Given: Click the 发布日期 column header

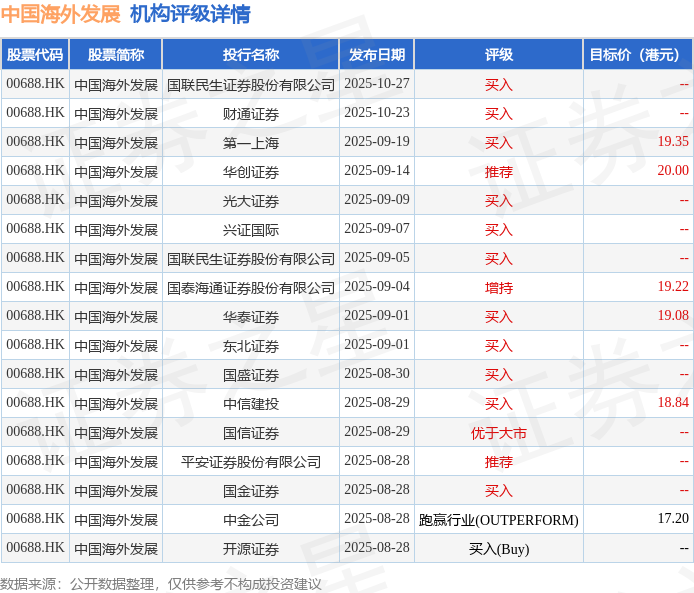Looking at the screenshot, I should (377, 54).
